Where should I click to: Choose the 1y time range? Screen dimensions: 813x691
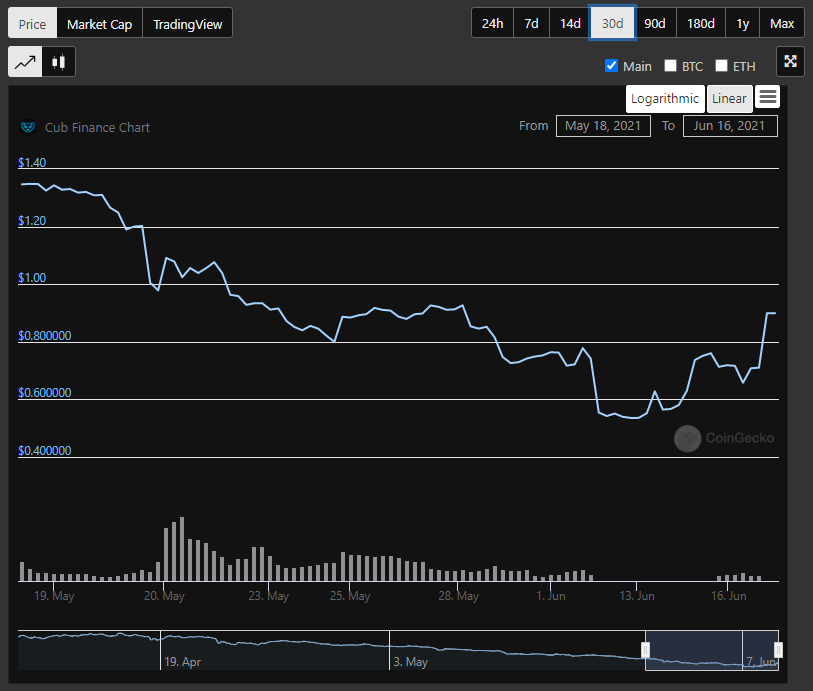742,23
